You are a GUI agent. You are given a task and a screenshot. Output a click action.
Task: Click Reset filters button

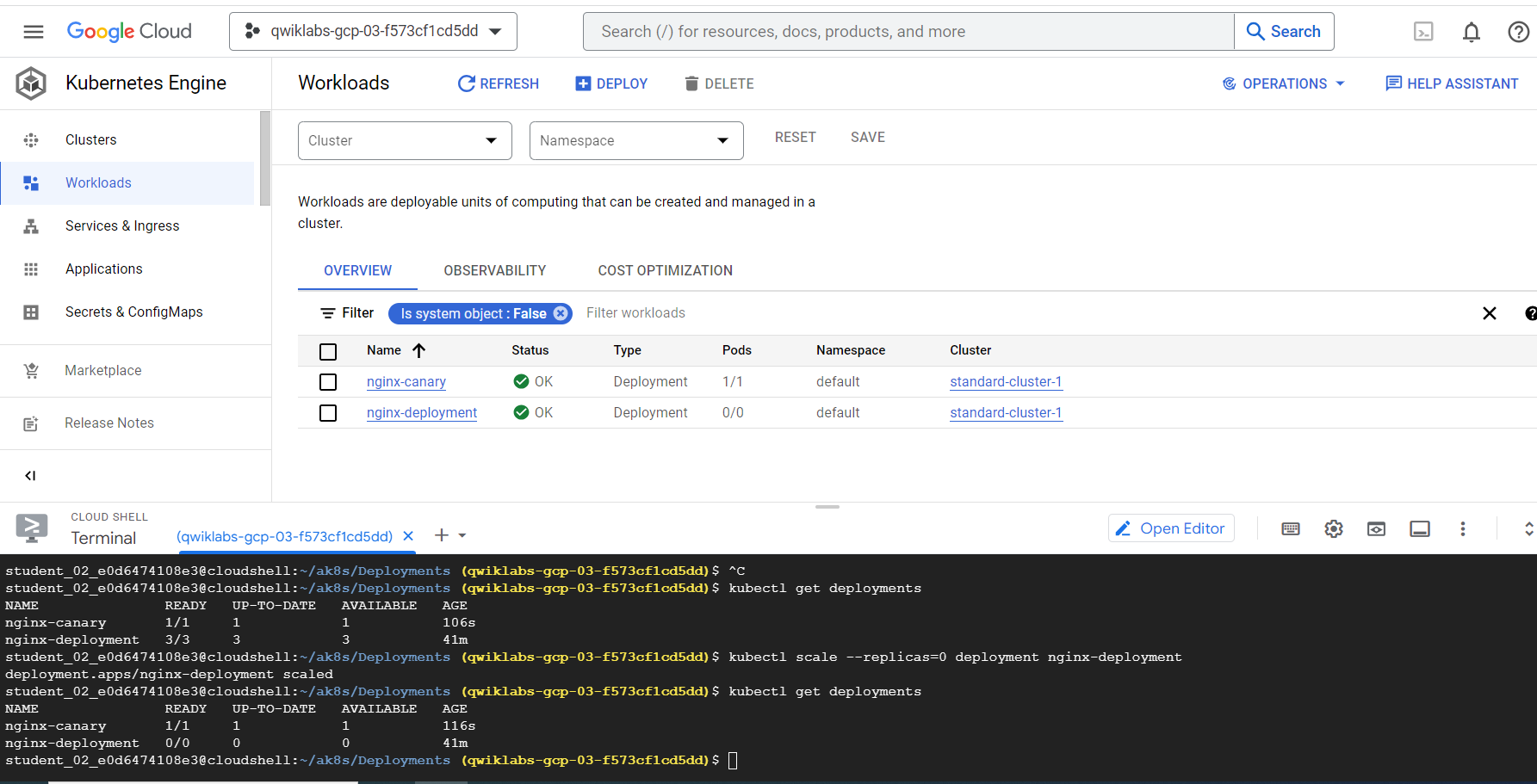coord(795,137)
